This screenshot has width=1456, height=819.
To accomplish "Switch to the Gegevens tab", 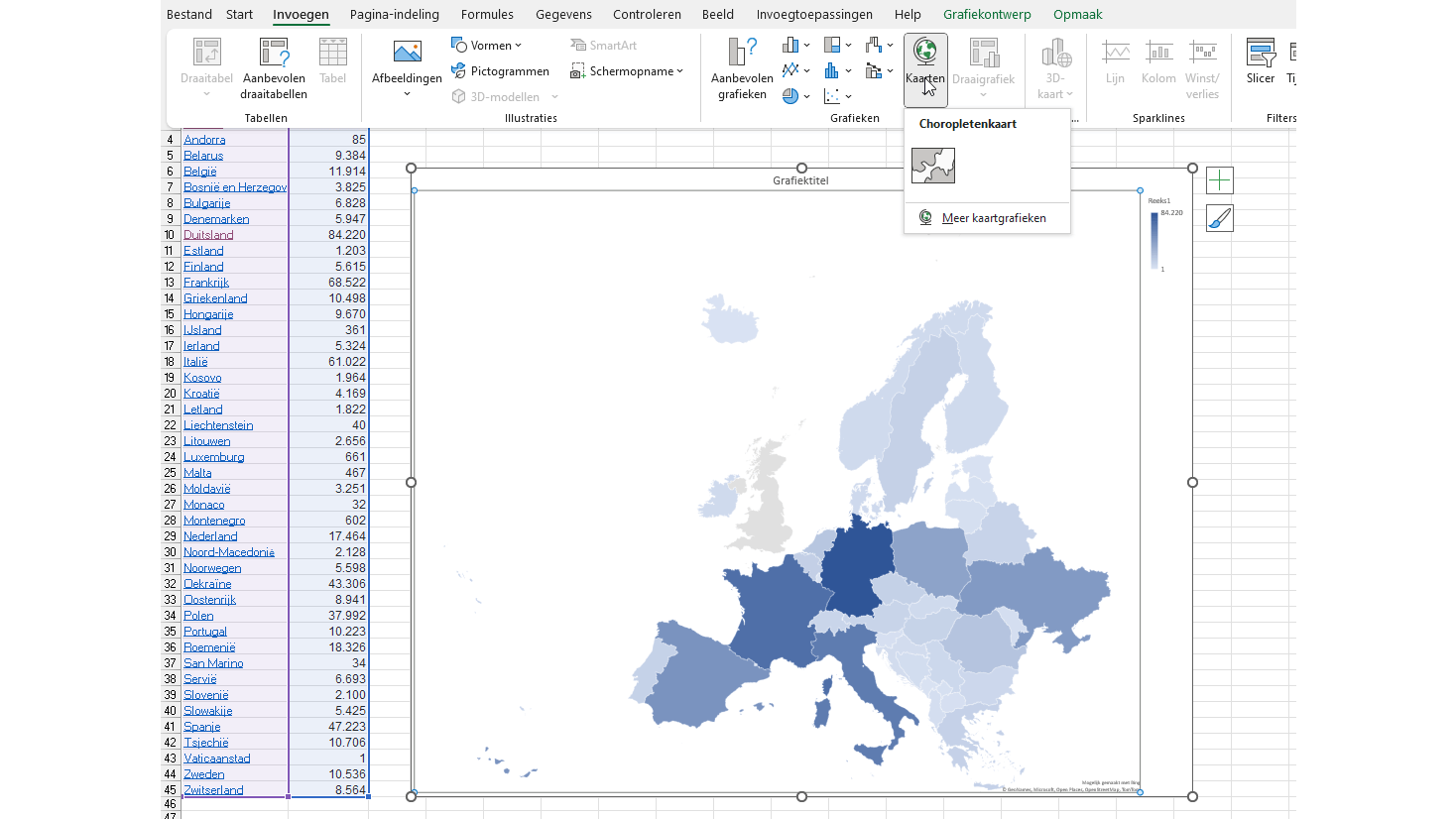I will [563, 14].
